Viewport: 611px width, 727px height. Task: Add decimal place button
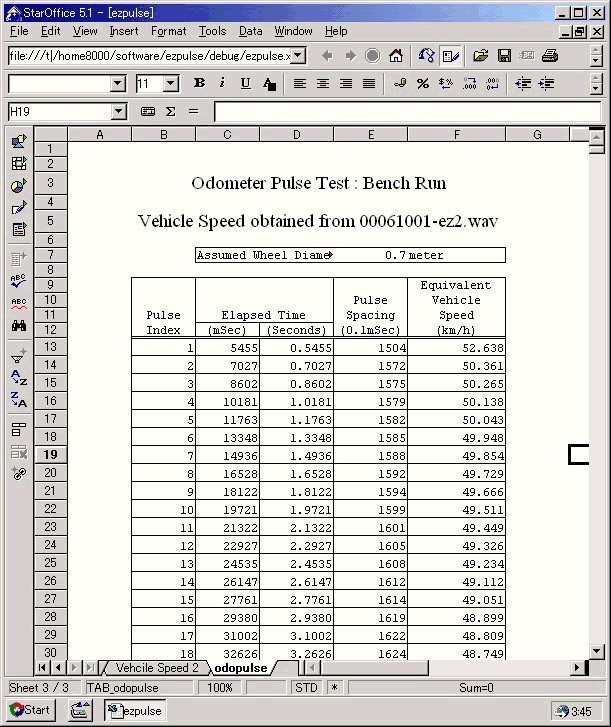pos(469,83)
